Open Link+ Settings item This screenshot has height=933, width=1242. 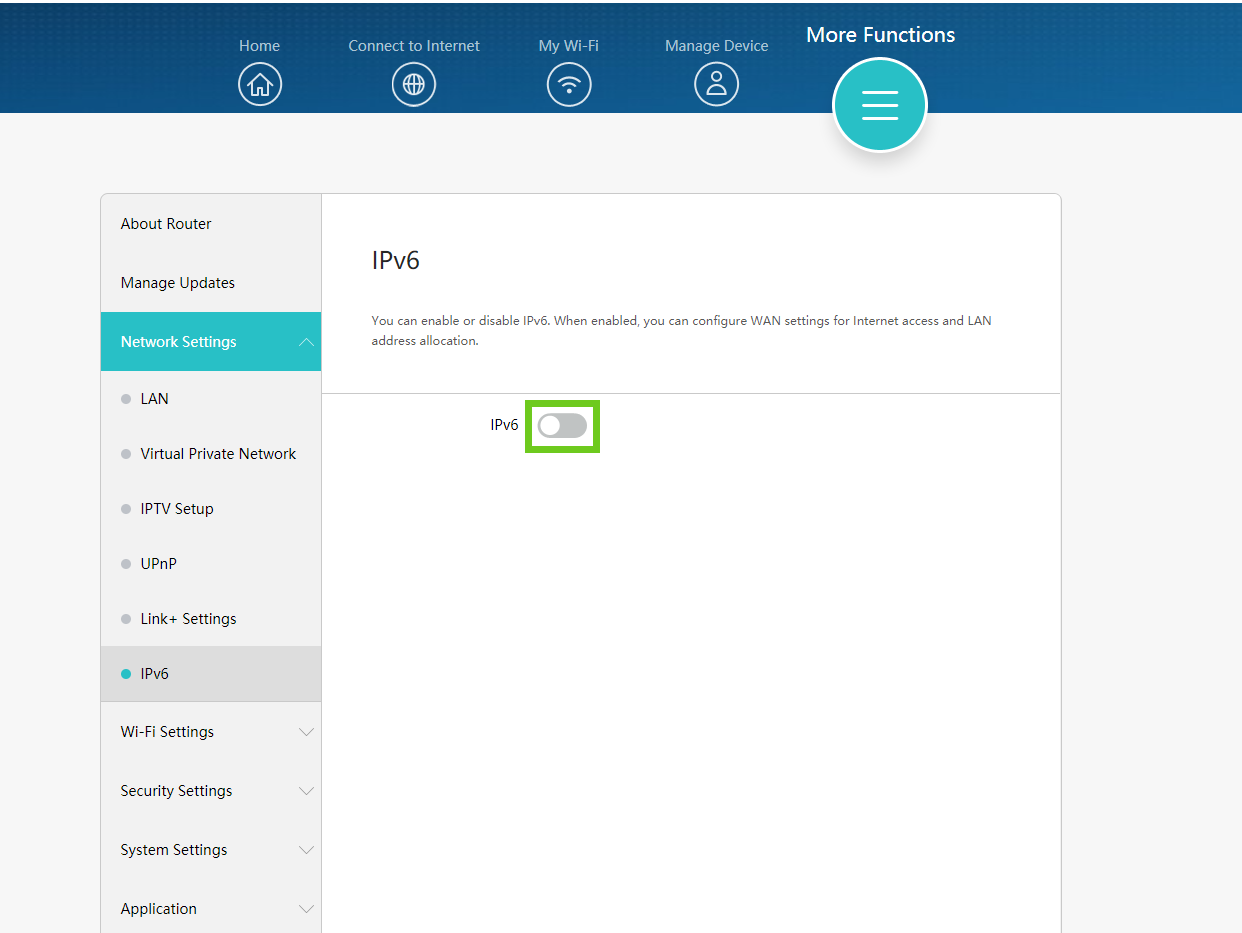tap(188, 619)
